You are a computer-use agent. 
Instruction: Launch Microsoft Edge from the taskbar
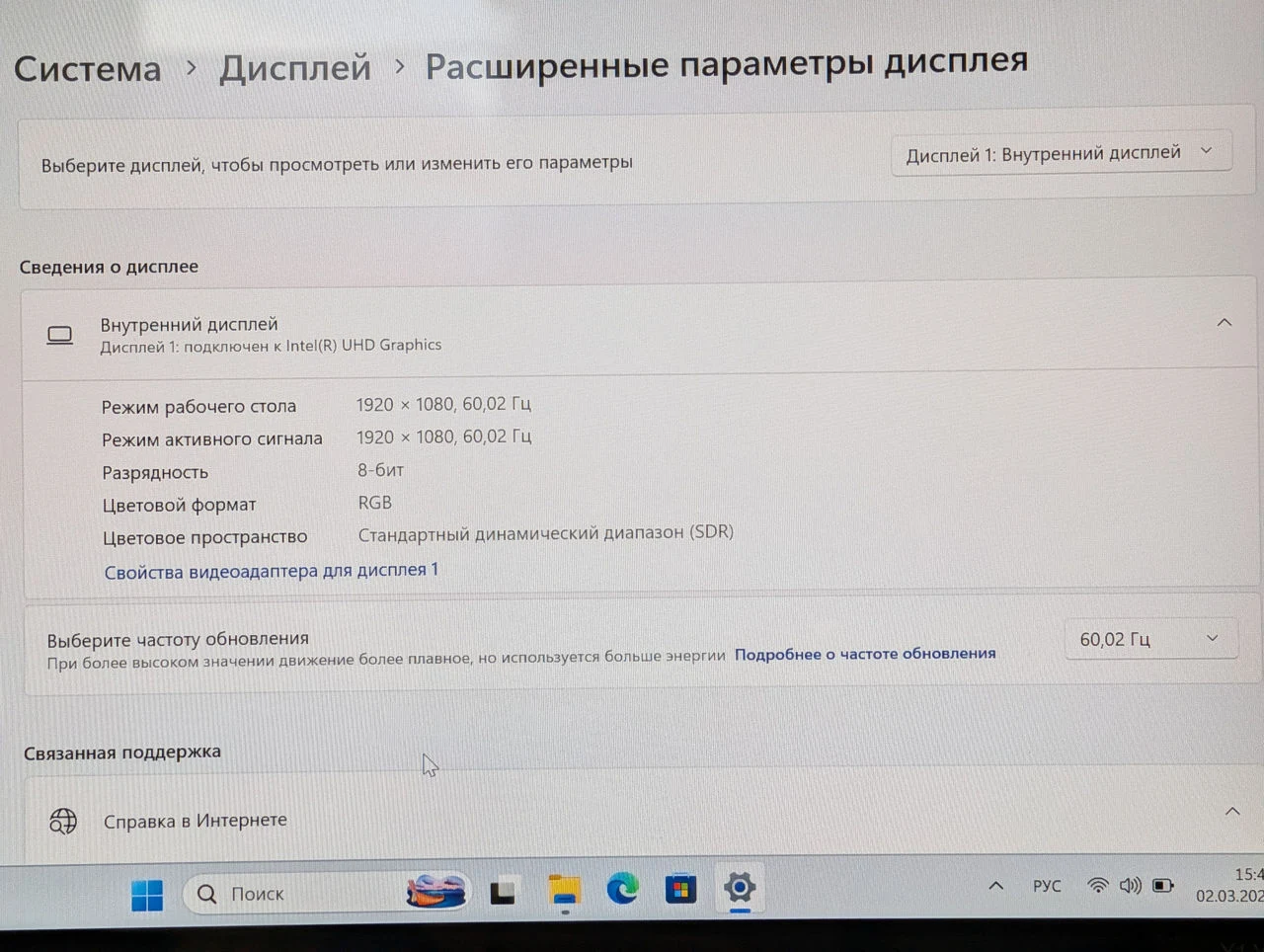tap(622, 889)
